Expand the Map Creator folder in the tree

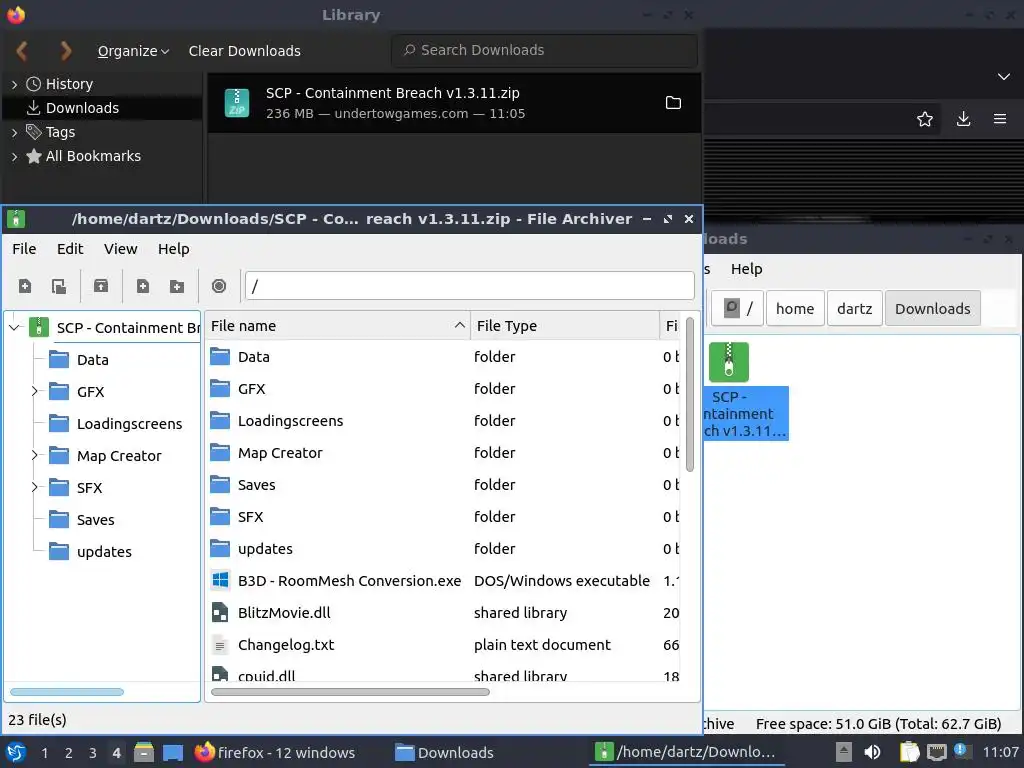(35, 455)
